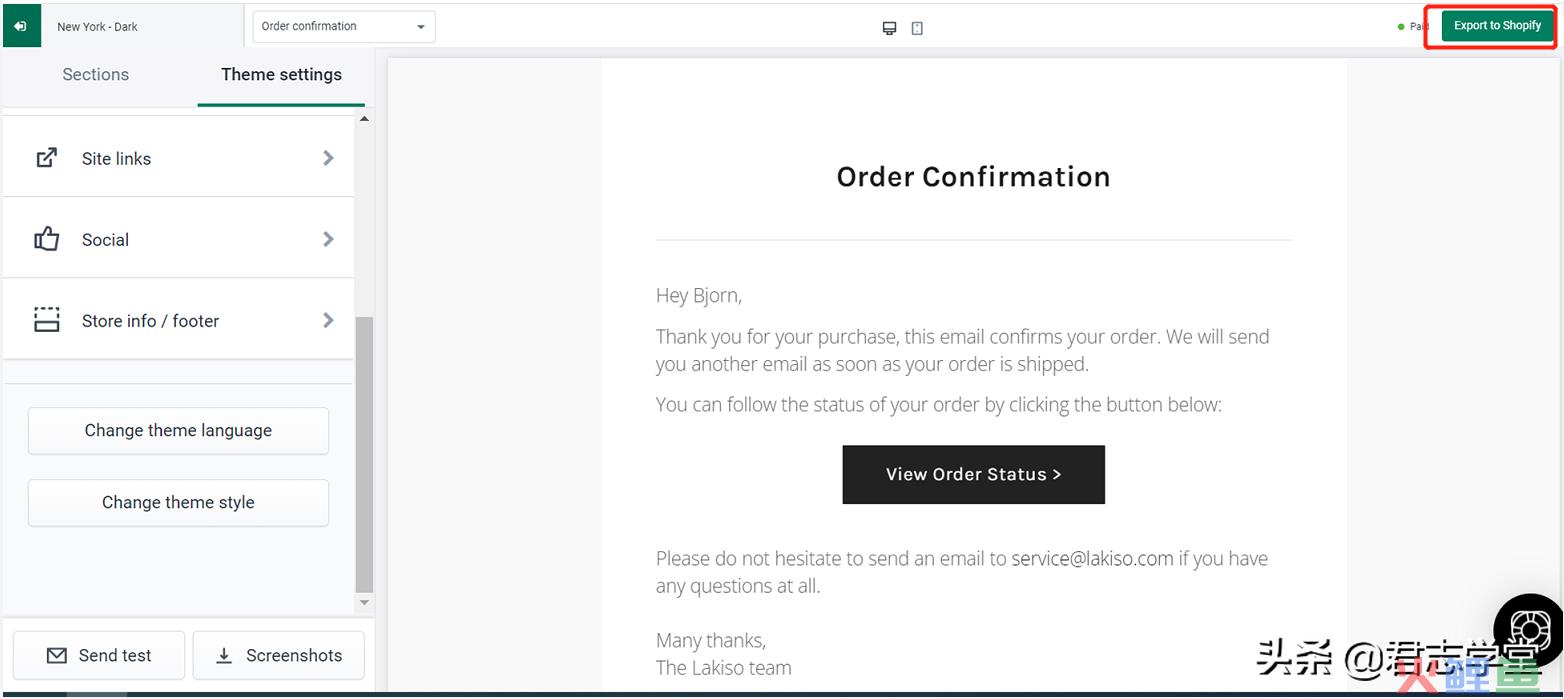1564x699 pixels.
Task: Expand Site links settings chevron
Action: [x=328, y=158]
